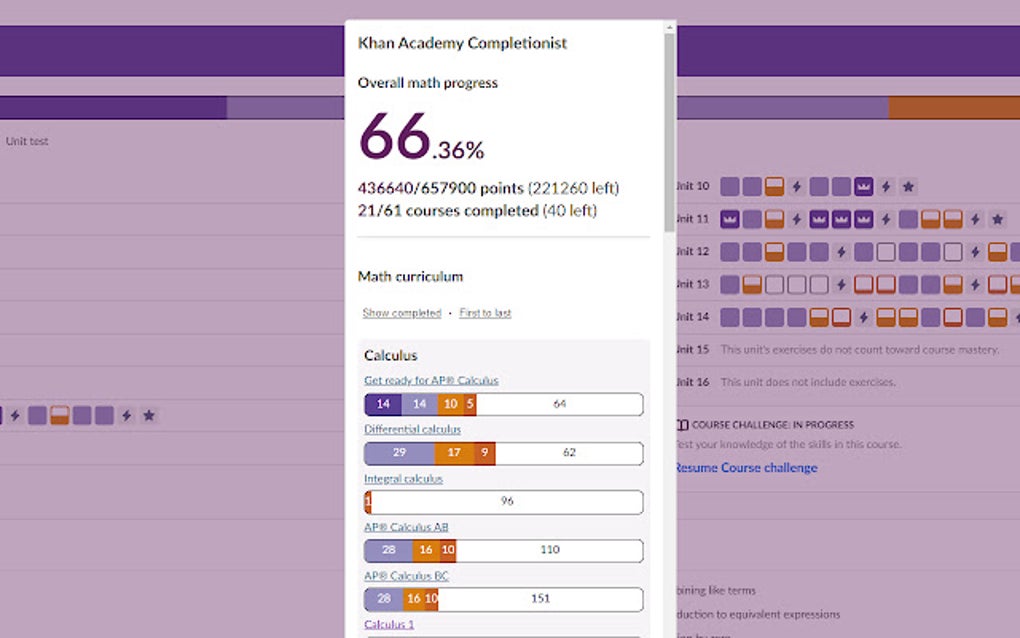
Task: Open the First to last sort option
Action: (x=484, y=313)
